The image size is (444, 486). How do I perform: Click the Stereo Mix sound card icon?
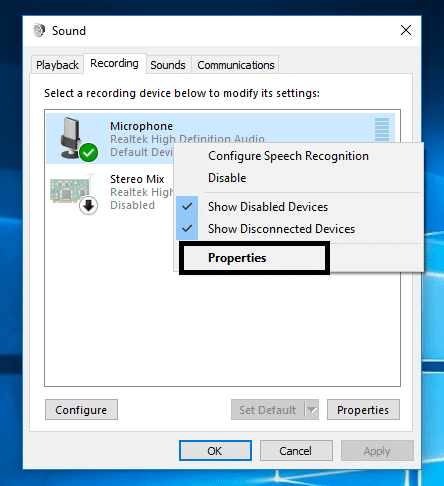click(x=74, y=193)
